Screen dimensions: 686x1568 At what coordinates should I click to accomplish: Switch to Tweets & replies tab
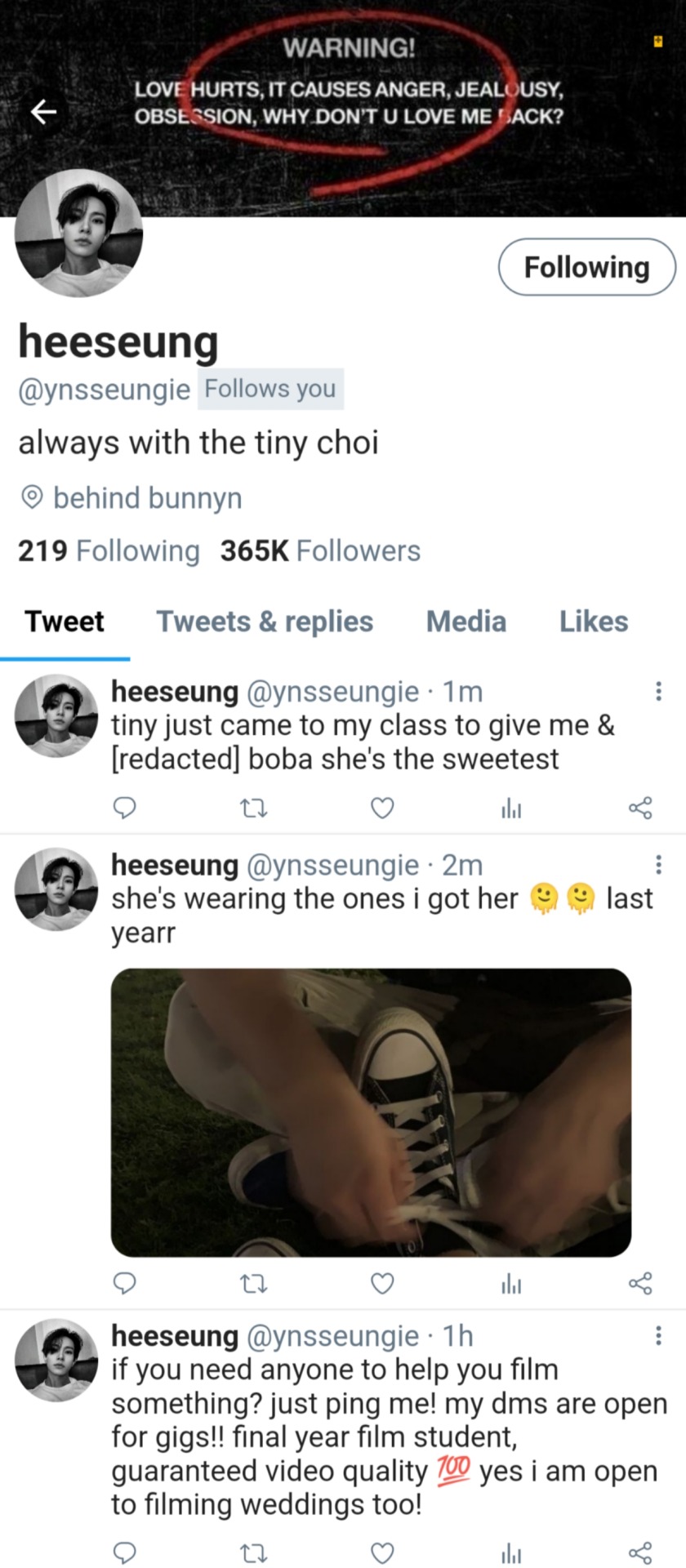click(x=265, y=621)
